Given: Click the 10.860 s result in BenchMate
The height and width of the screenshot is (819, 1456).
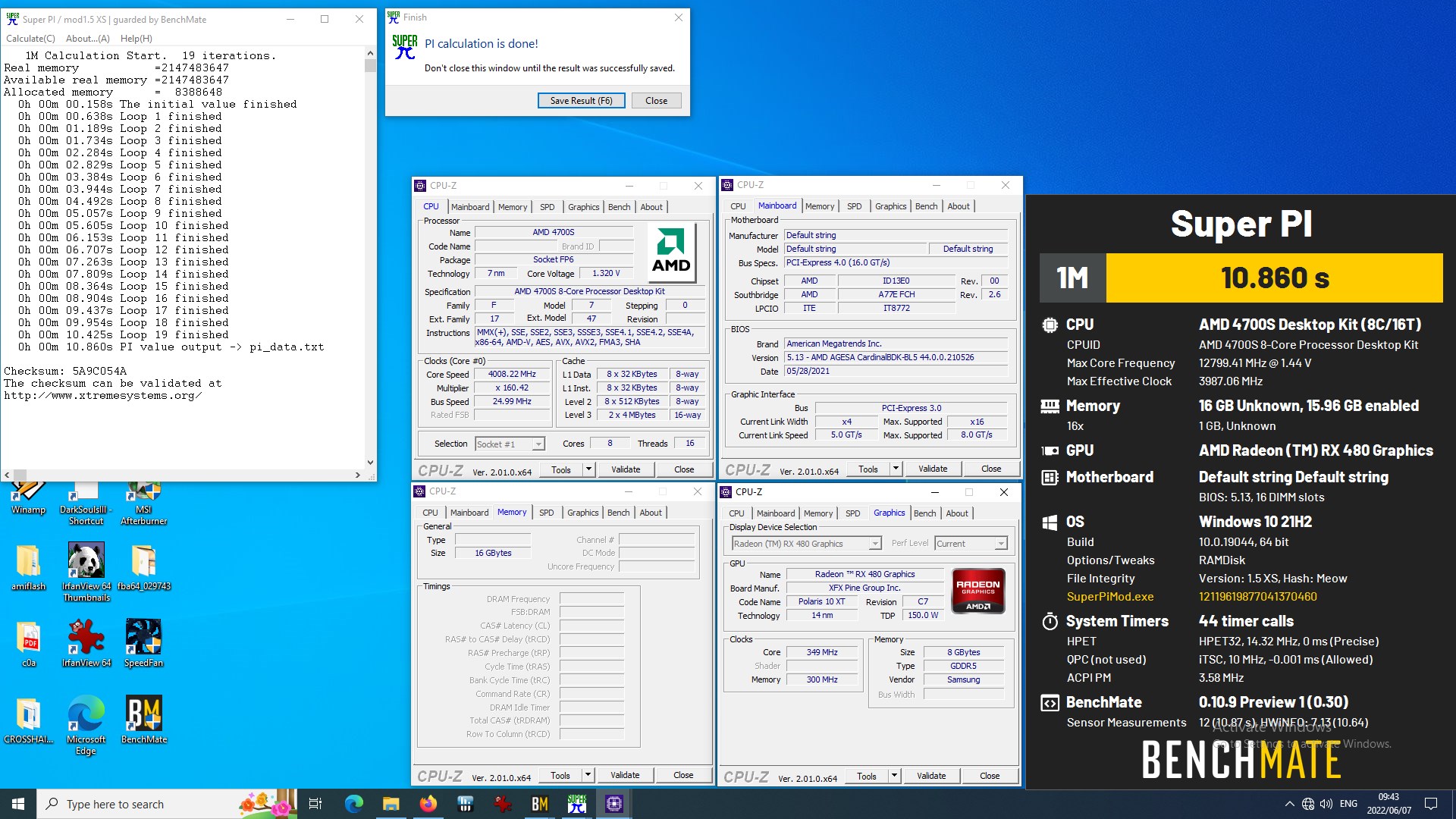Looking at the screenshot, I should click(1275, 278).
